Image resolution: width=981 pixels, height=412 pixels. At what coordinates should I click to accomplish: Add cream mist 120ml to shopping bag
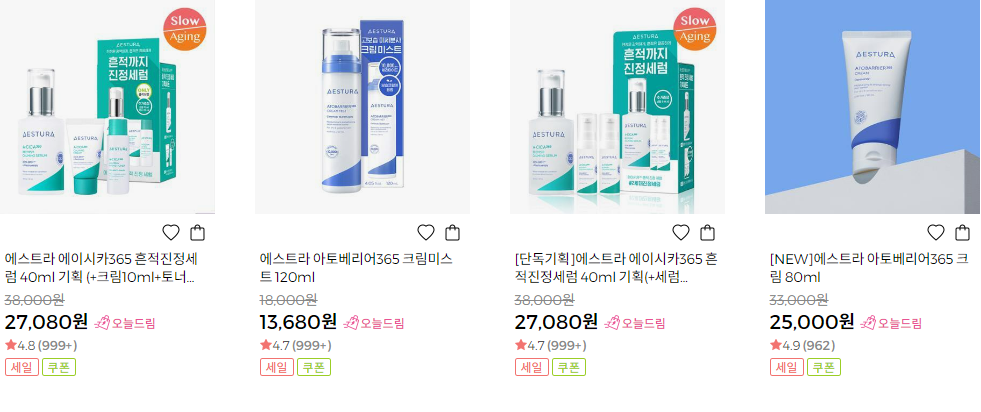click(452, 233)
